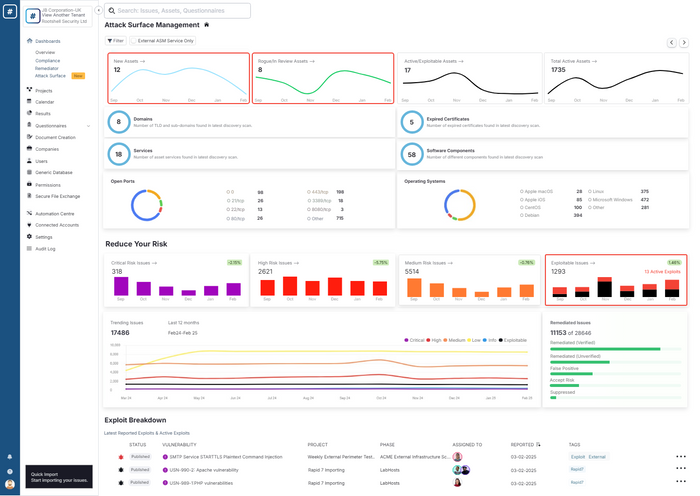Click the Settings gear in sidebar
The width and height of the screenshot is (700, 496).
tap(29, 237)
